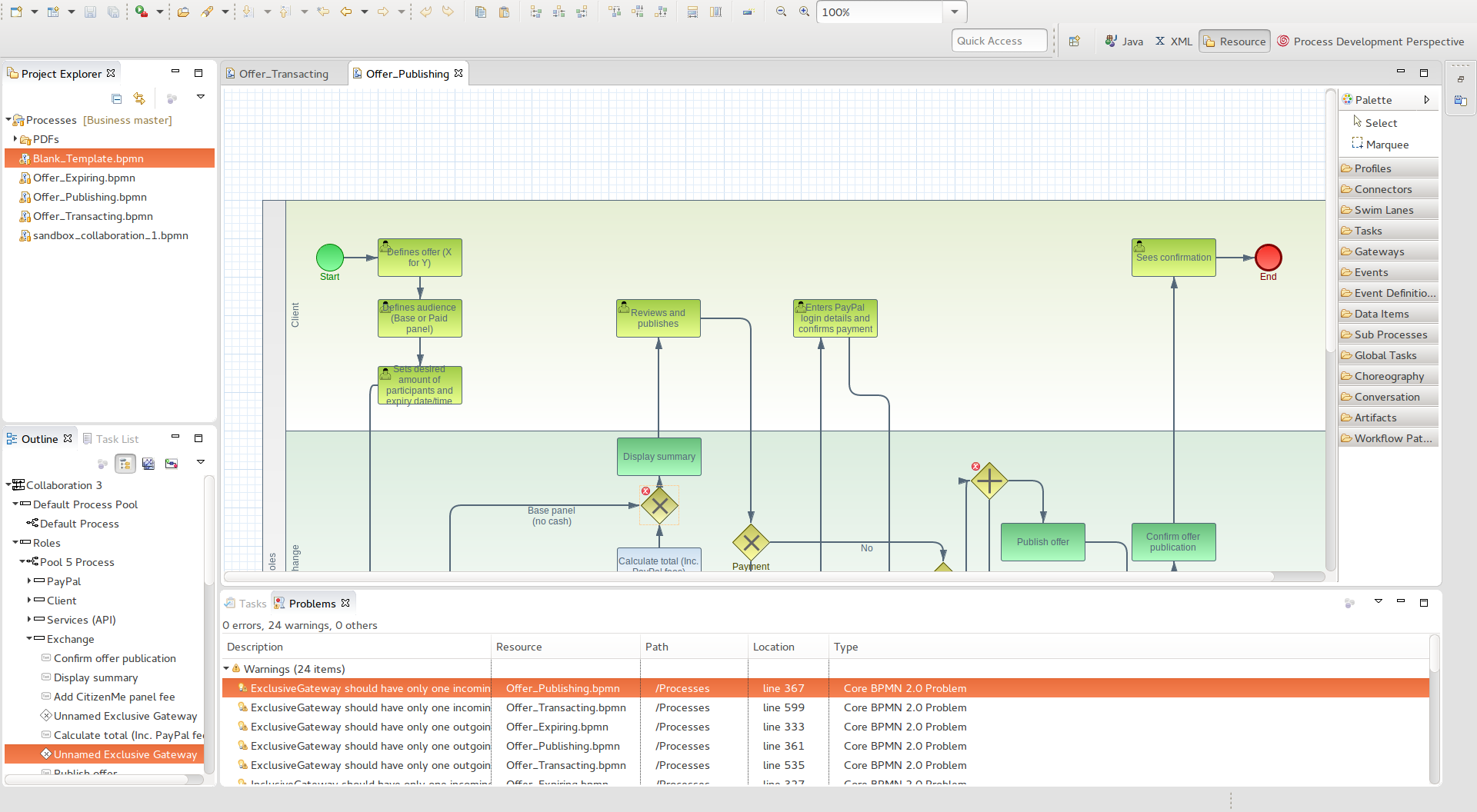Select sandbox_collaboration_1.bpmn file
Viewport: 1477px width, 812px height.
(110, 235)
